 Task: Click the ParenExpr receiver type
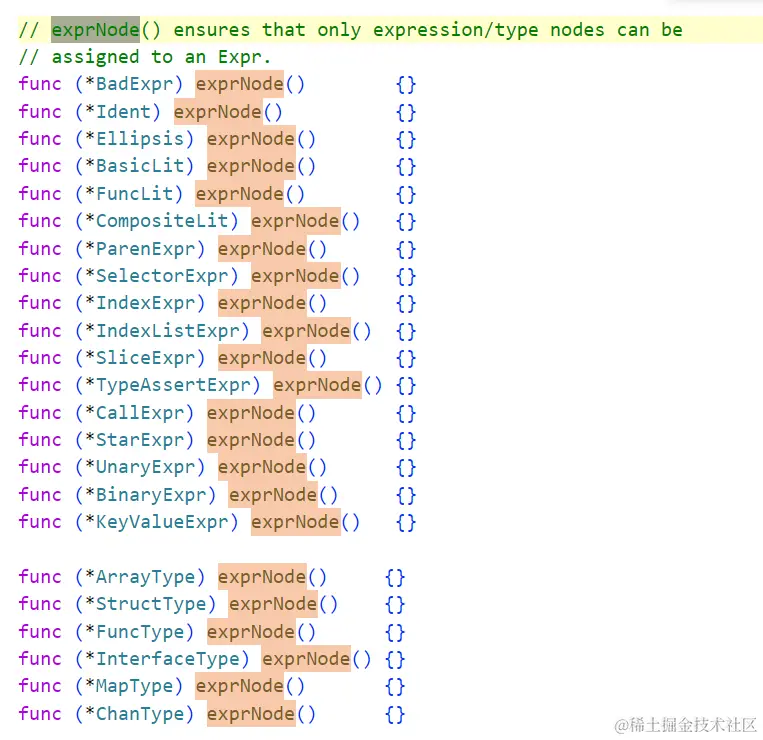click(145, 249)
